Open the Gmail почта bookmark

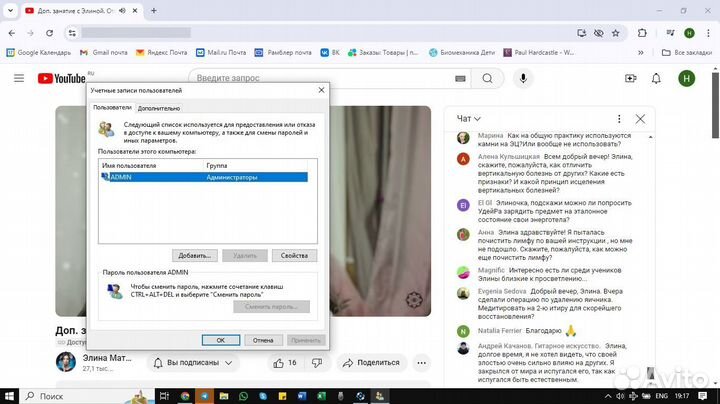point(103,53)
